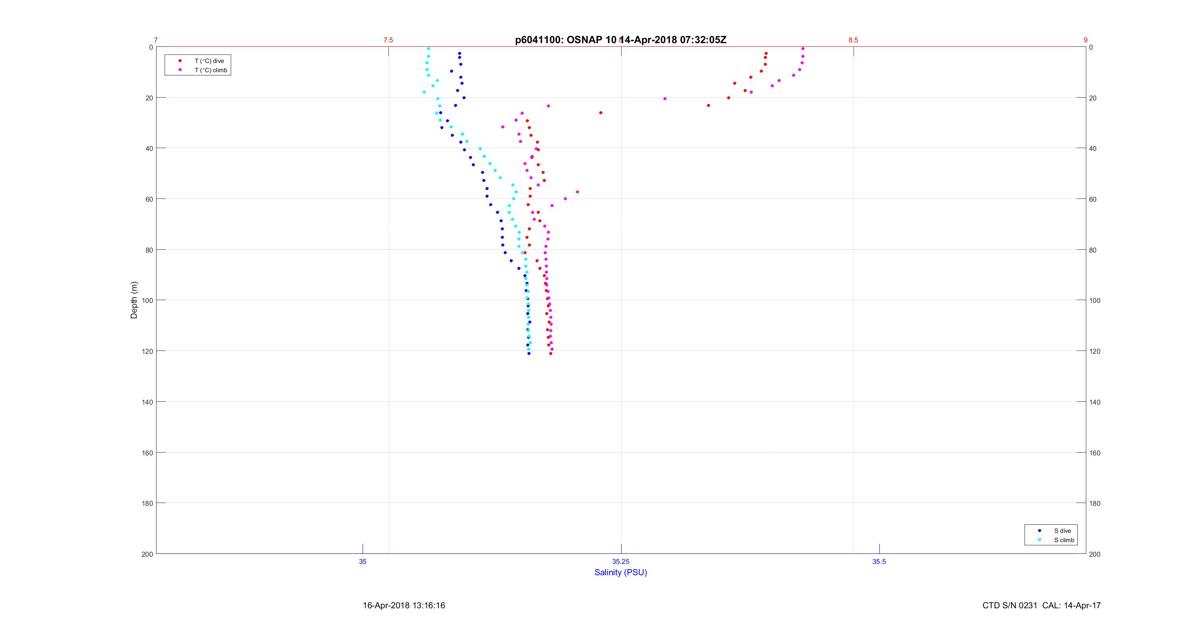Click the "S climb" legend label
1200x622 pixels.
coord(1064,540)
